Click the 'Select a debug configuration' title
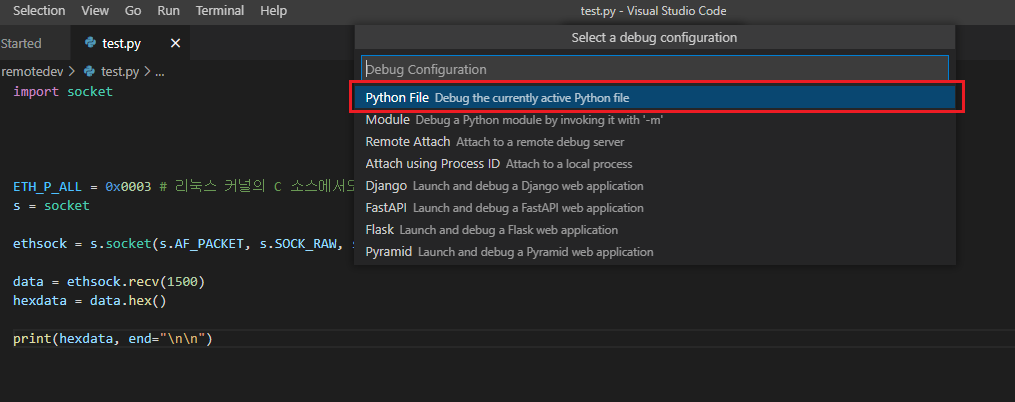Image resolution: width=1015 pixels, height=402 pixels. [654, 38]
